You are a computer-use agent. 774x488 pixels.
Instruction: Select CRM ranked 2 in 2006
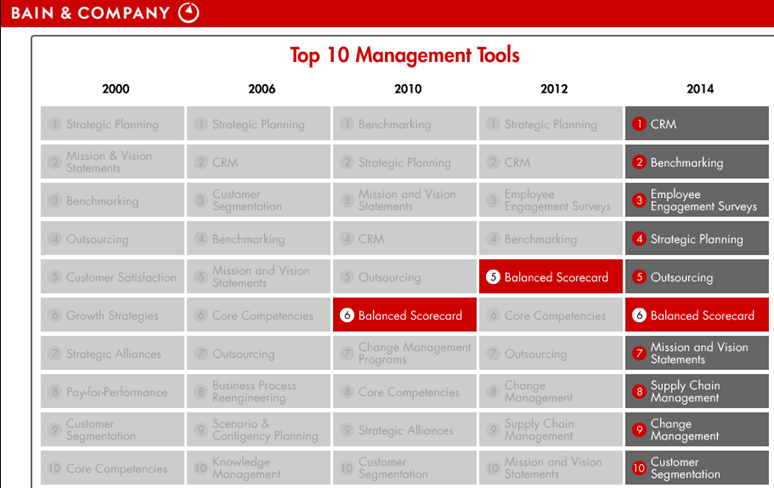coord(259,162)
